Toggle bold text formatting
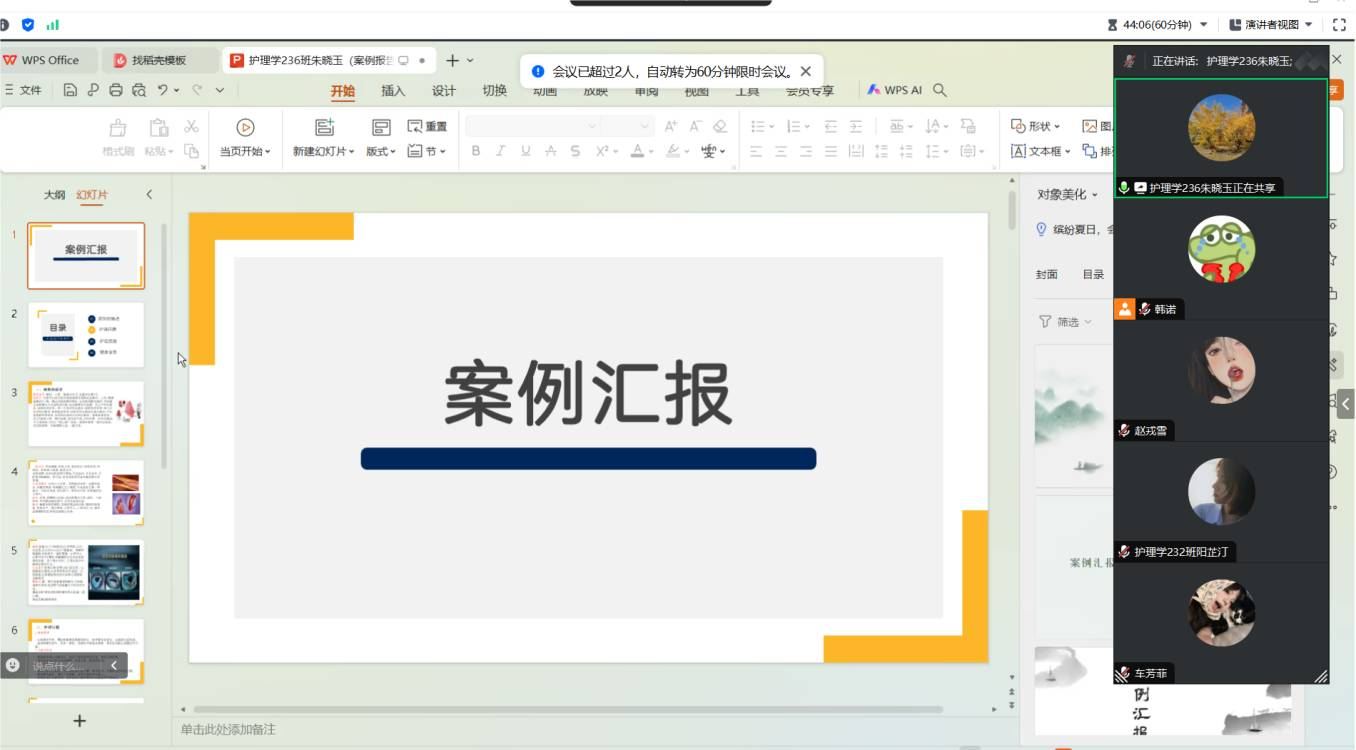This screenshot has width=1356, height=750. tap(476, 151)
